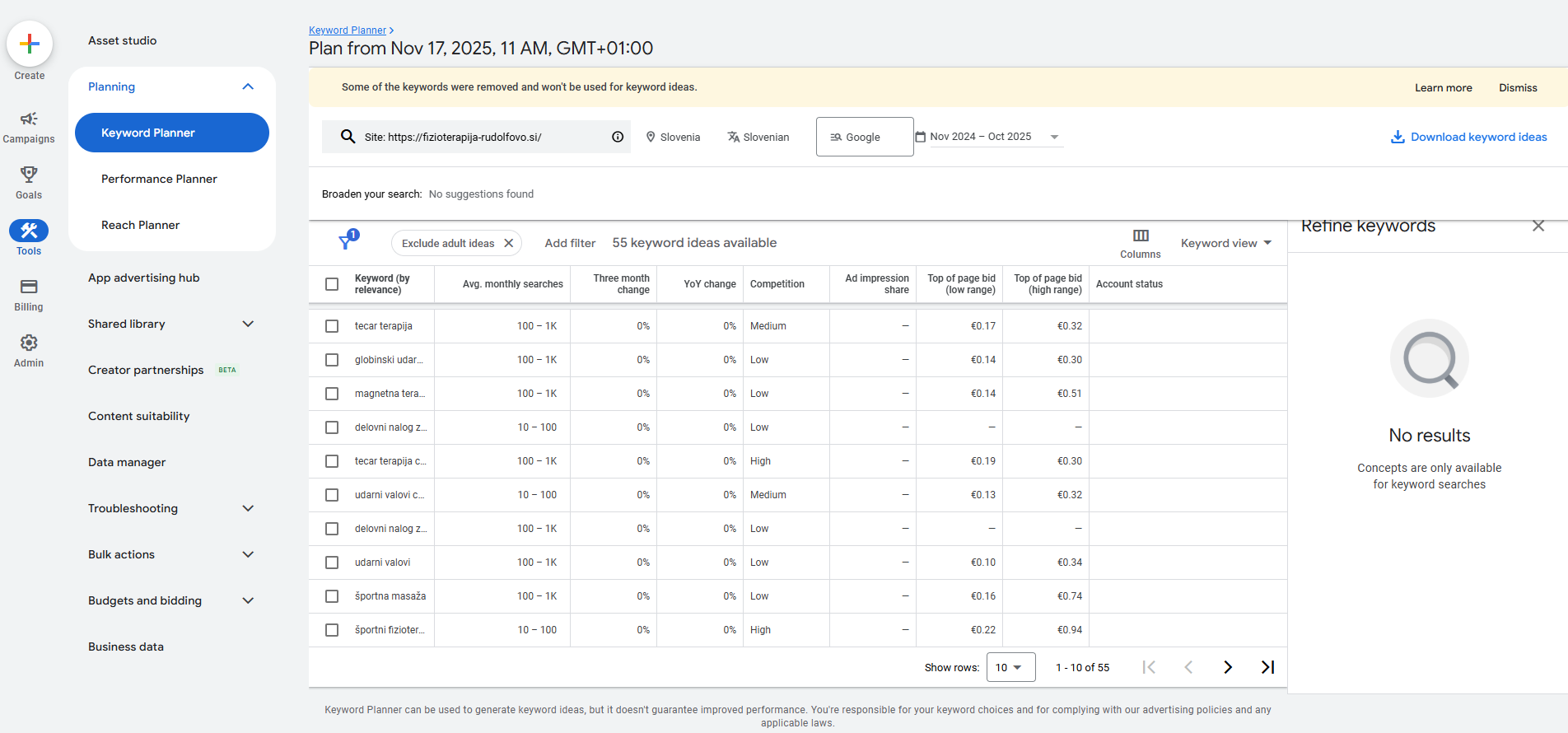Click the search magnifier icon

pyautogui.click(x=348, y=137)
